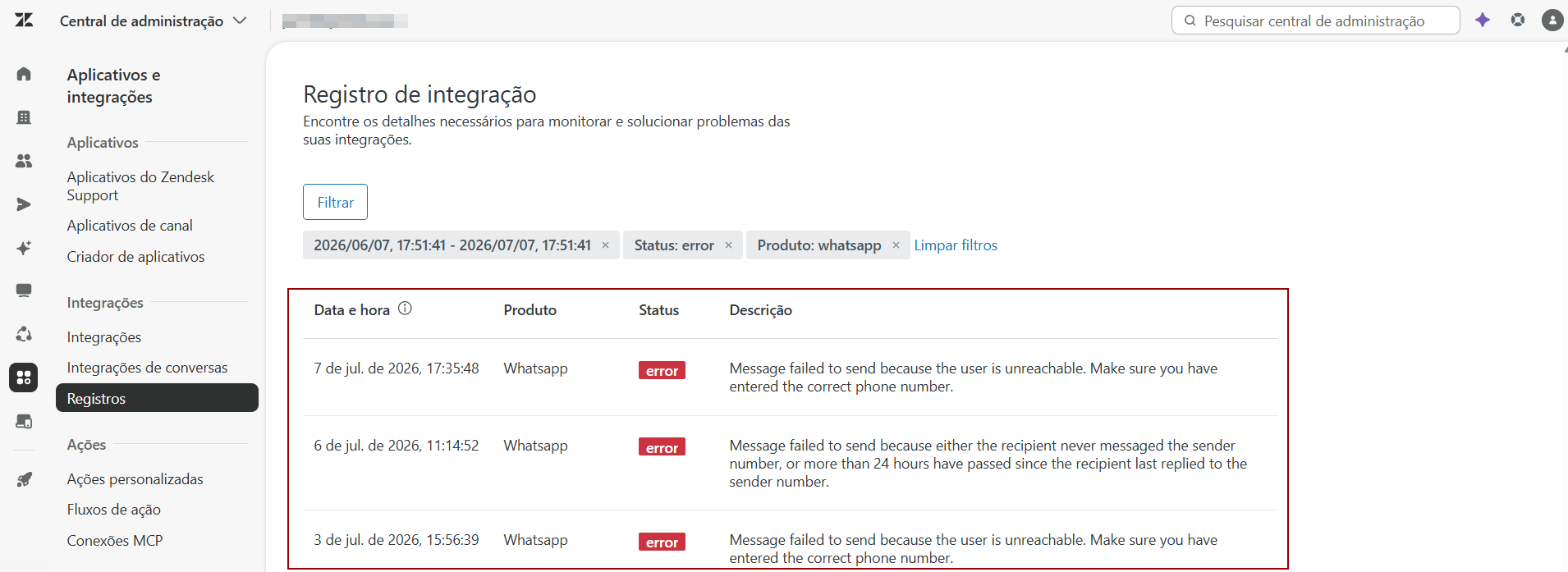1568x572 pixels.
Task: Open the devices icon below apps icon
Action: click(24, 421)
